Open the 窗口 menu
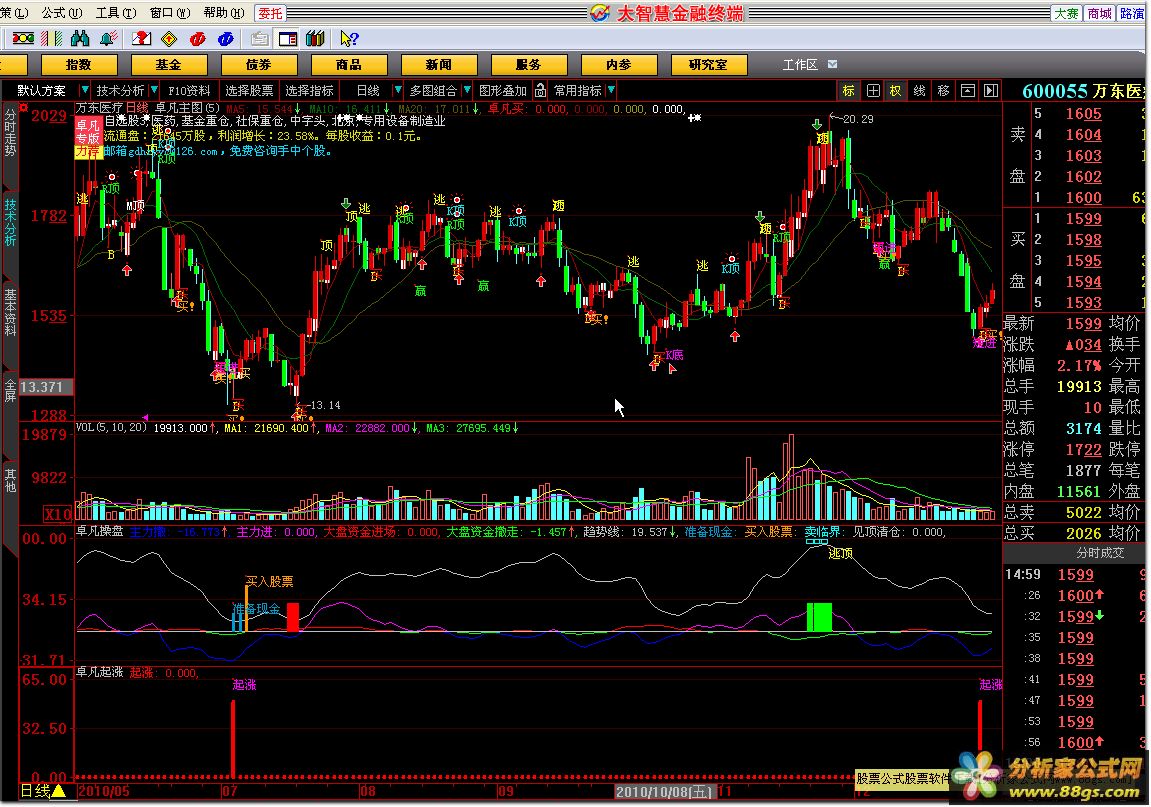The image size is (1151, 807). tap(170, 13)
